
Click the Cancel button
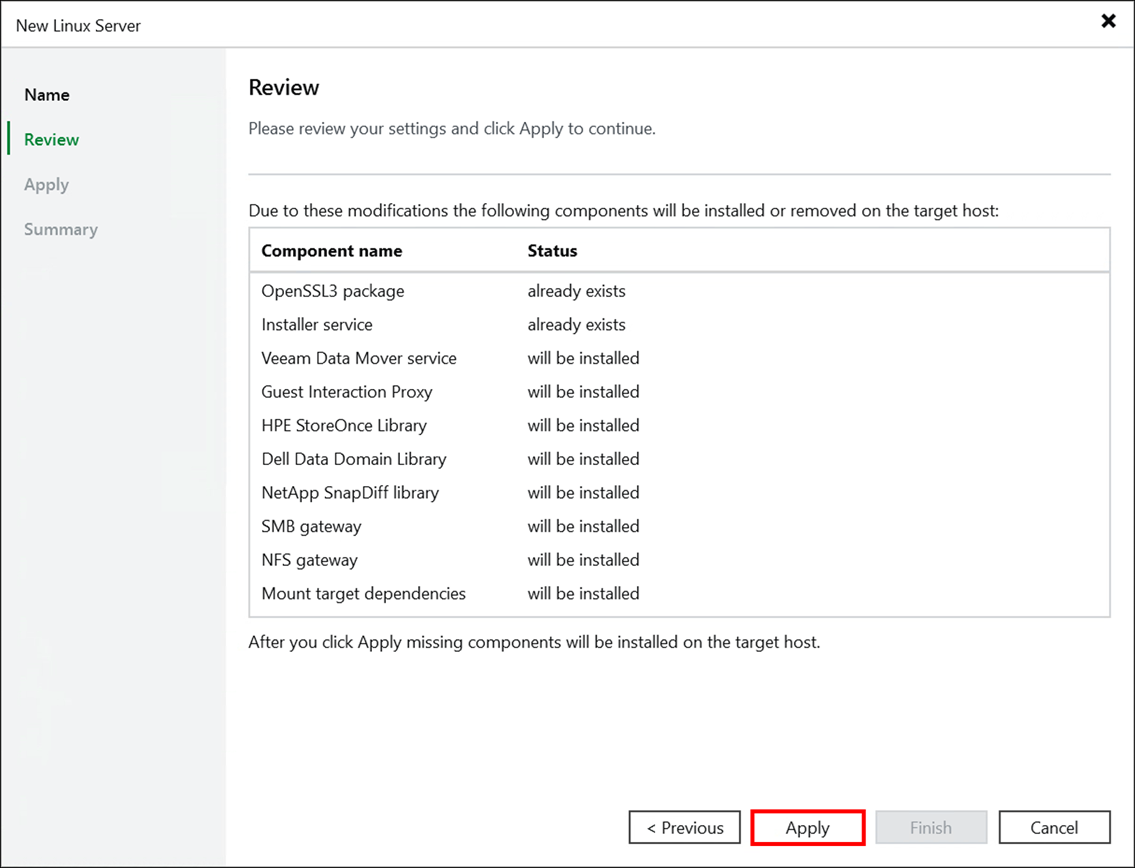point(1054,827)
